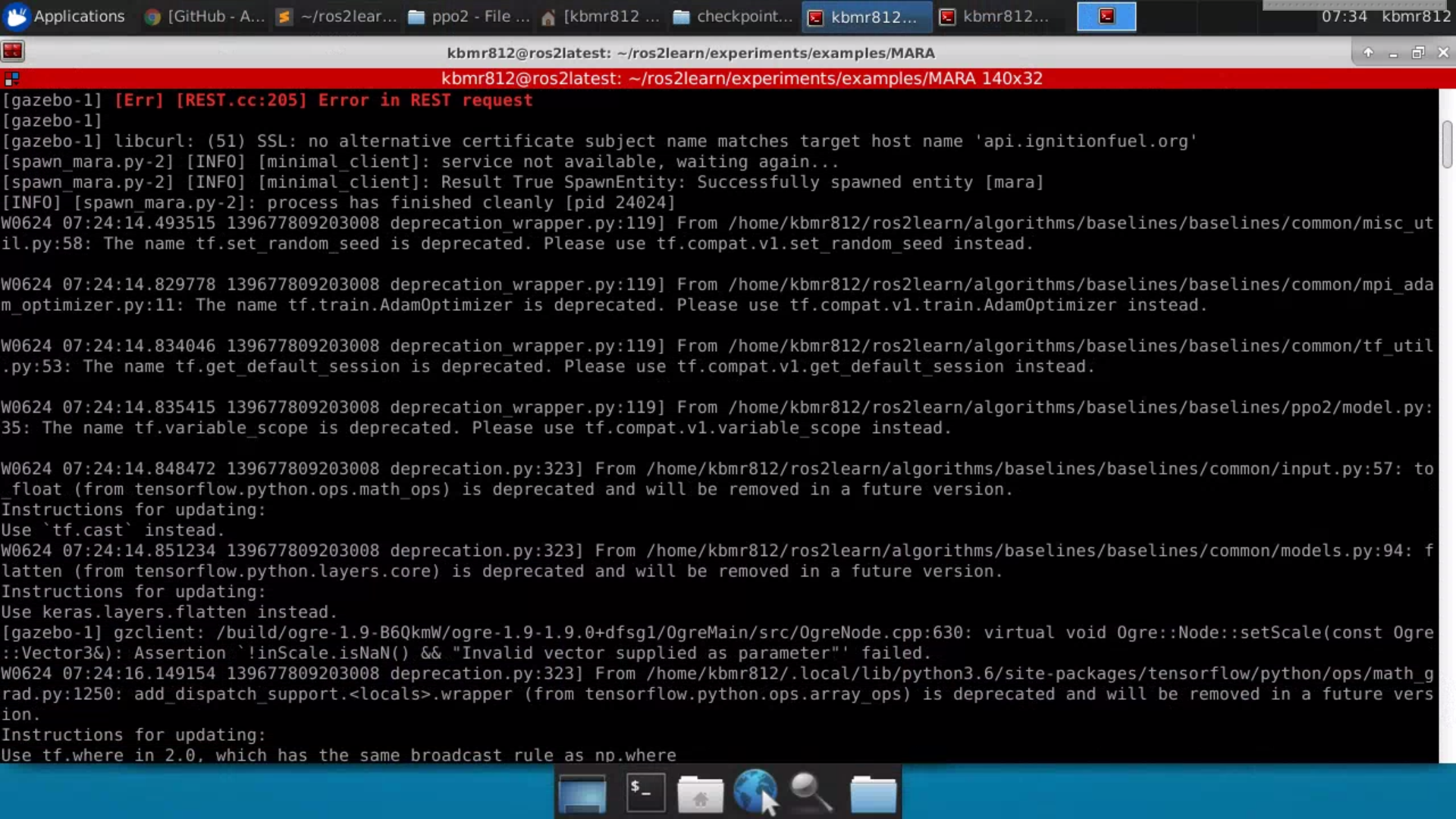The width and height of the screenshot is (1456, 819).
Task: Minimize the MARA terminal window
Action: 1394,52
